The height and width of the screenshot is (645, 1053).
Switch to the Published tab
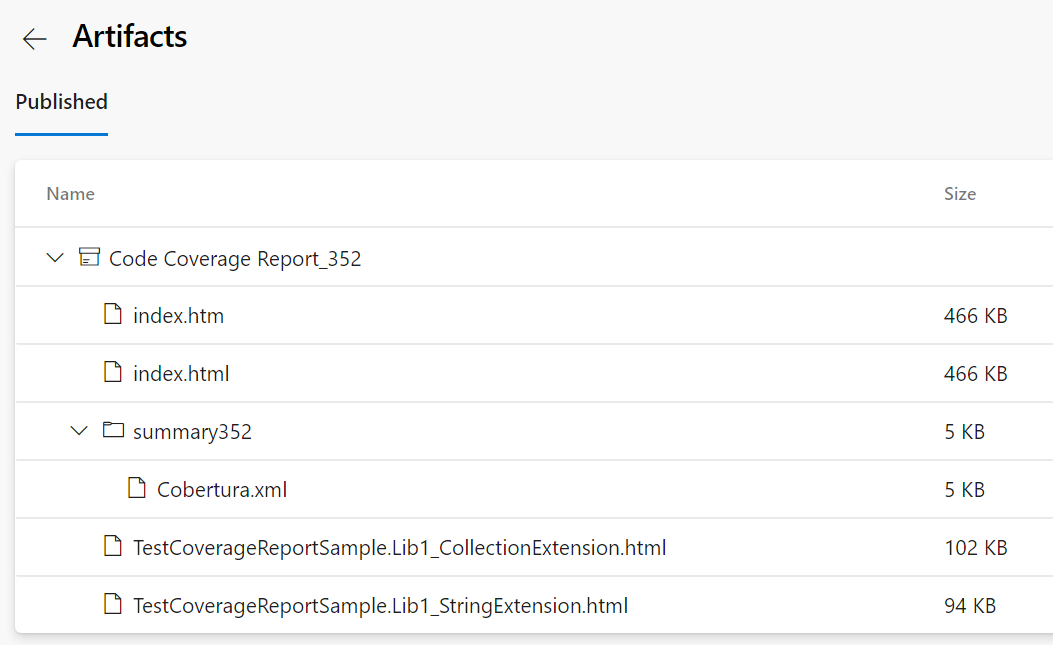click(62, 102)
